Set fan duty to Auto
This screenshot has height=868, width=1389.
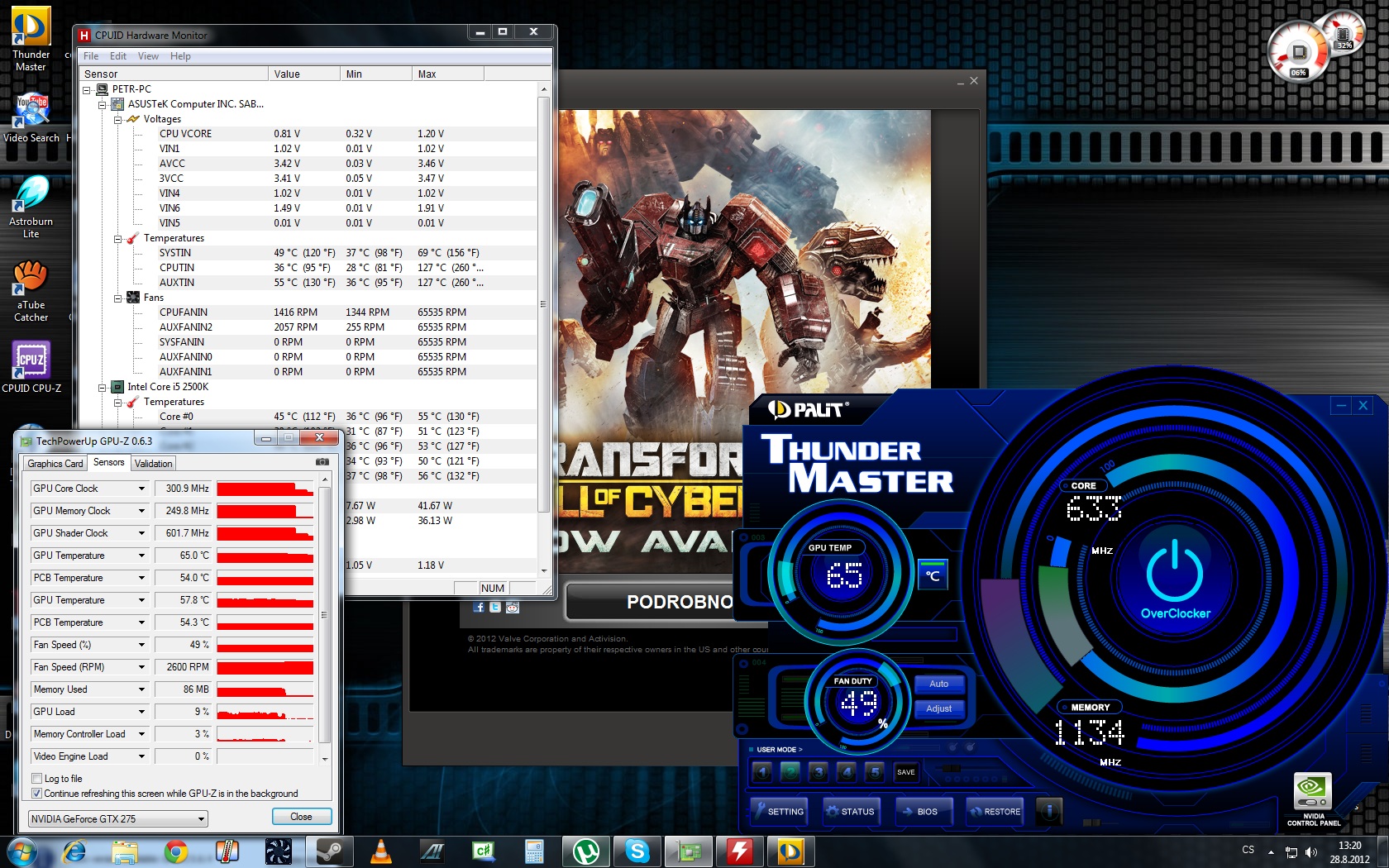coord(938,684)
